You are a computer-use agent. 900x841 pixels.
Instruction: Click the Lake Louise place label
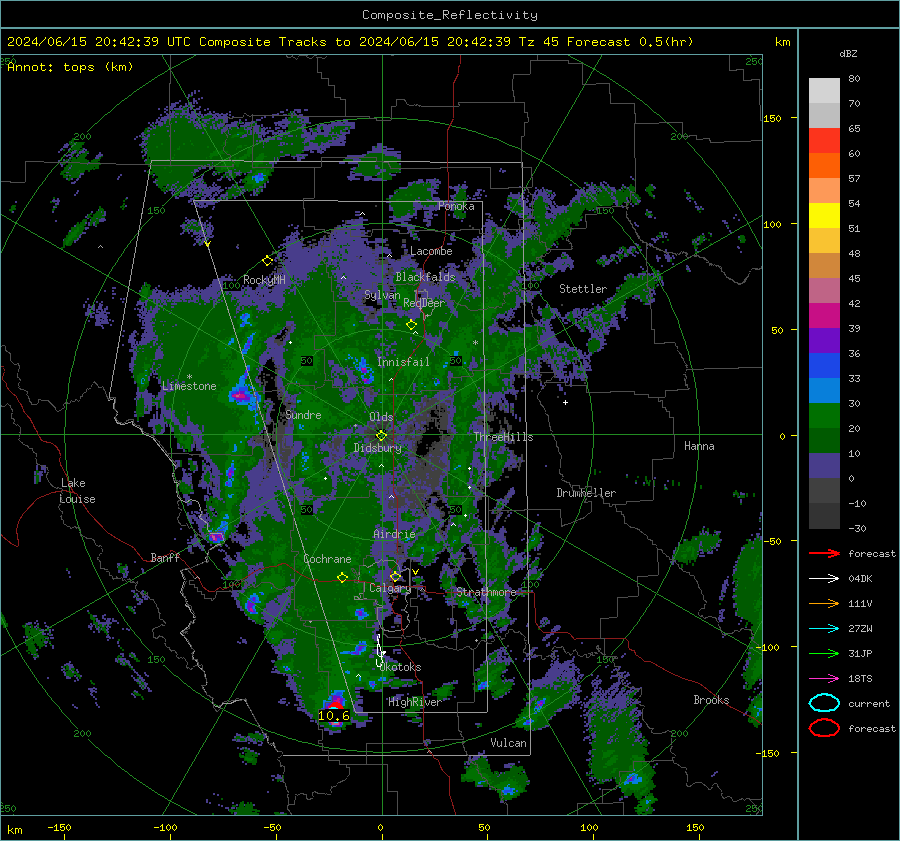coord(77,491)
